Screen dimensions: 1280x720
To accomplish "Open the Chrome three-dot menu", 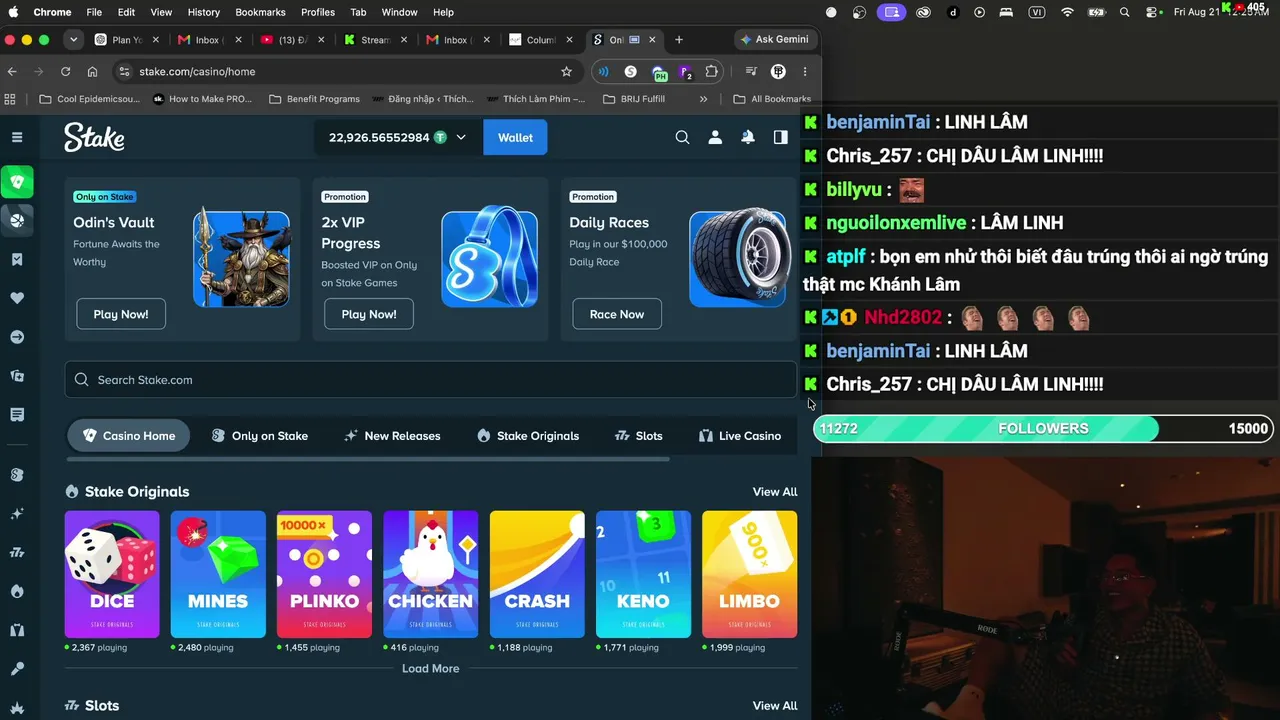I will tap(805, 71).
